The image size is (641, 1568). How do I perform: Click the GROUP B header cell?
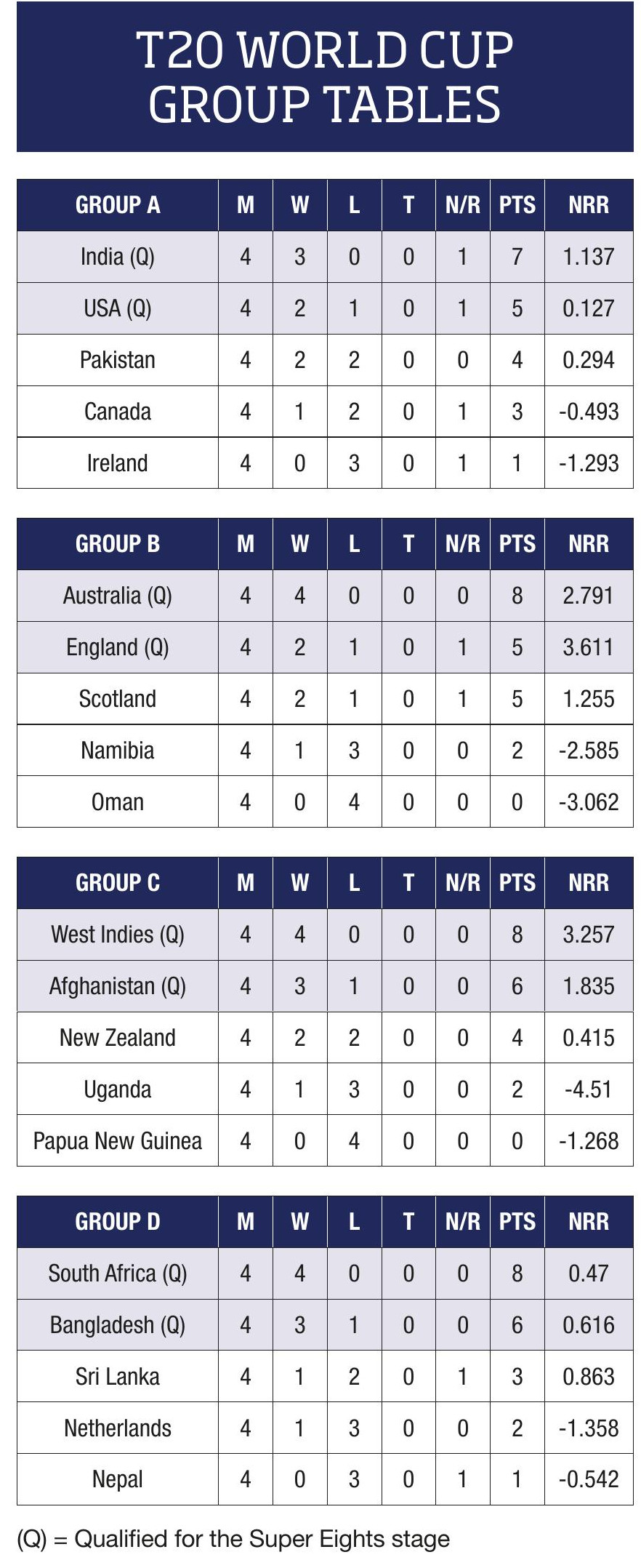tap(118, 544)
